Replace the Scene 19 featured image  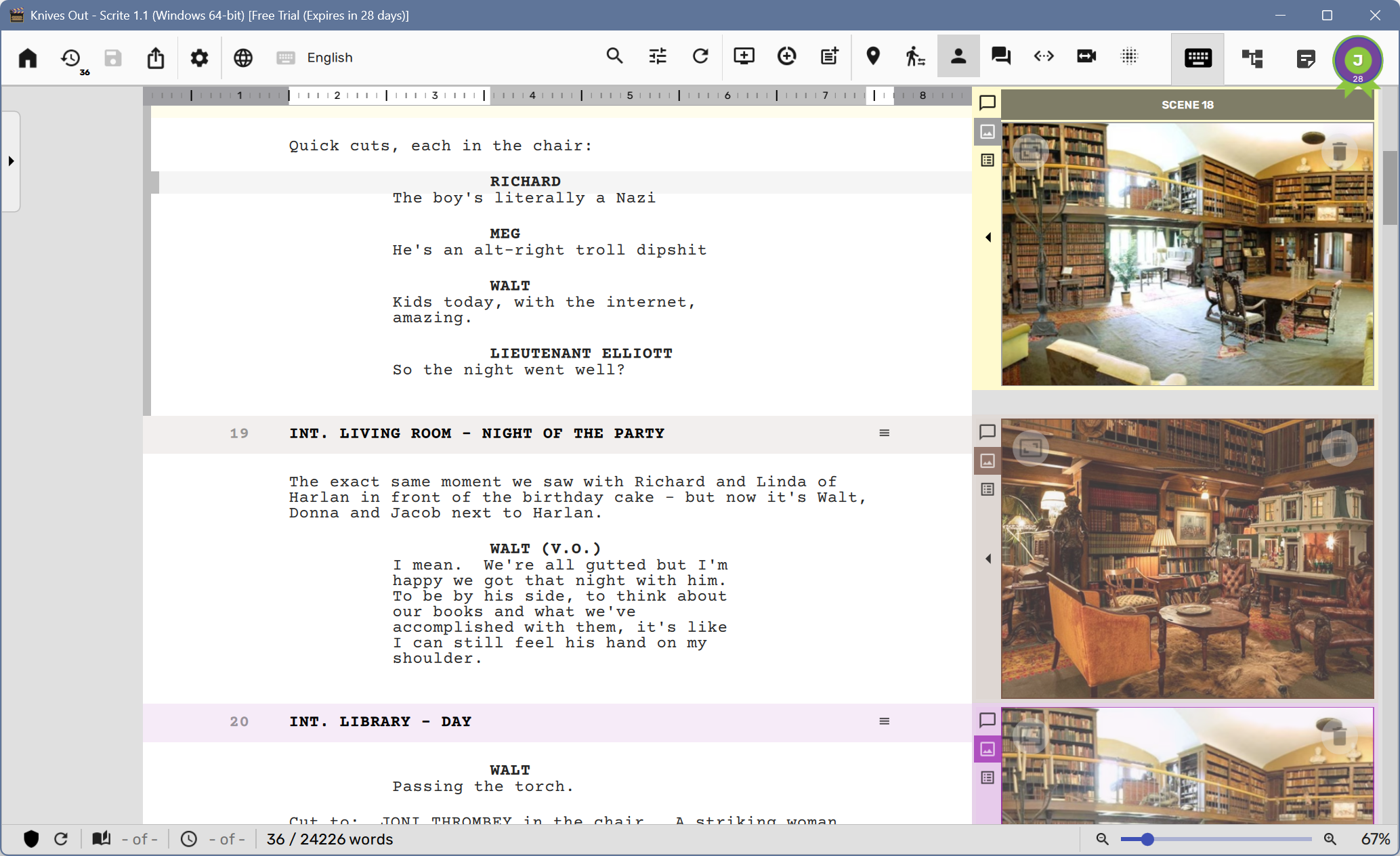(x=1031, y=448)
